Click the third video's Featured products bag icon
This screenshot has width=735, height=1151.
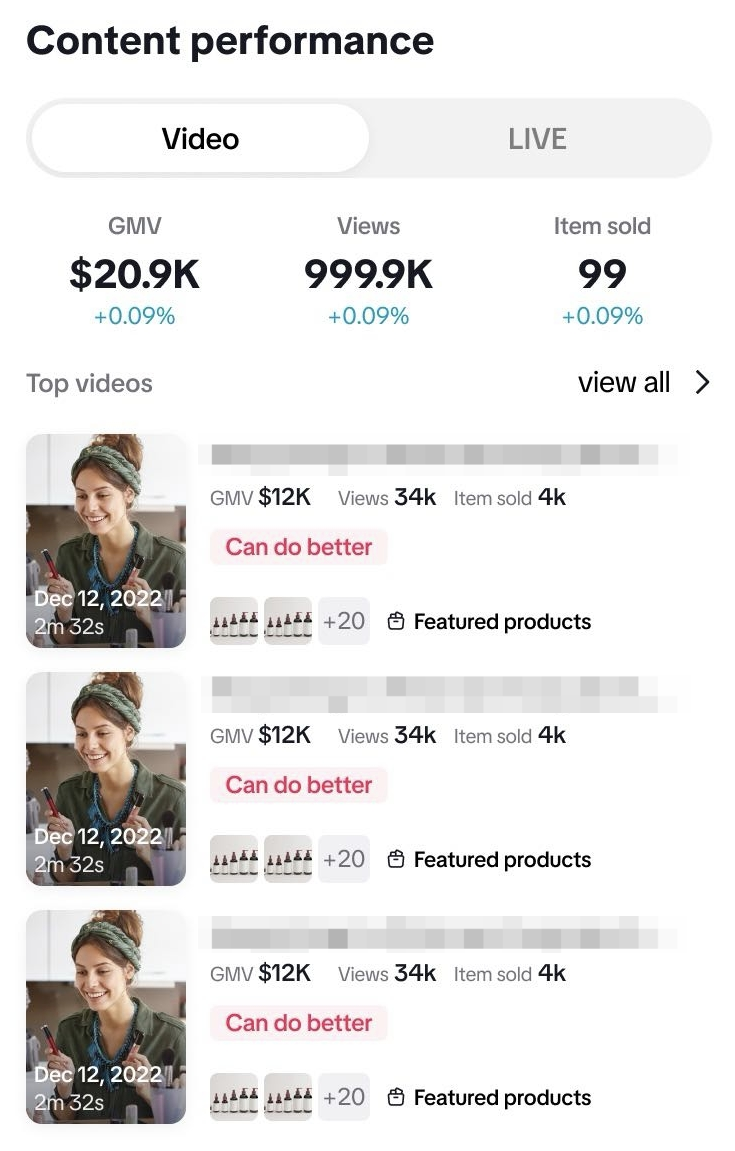396,1098
